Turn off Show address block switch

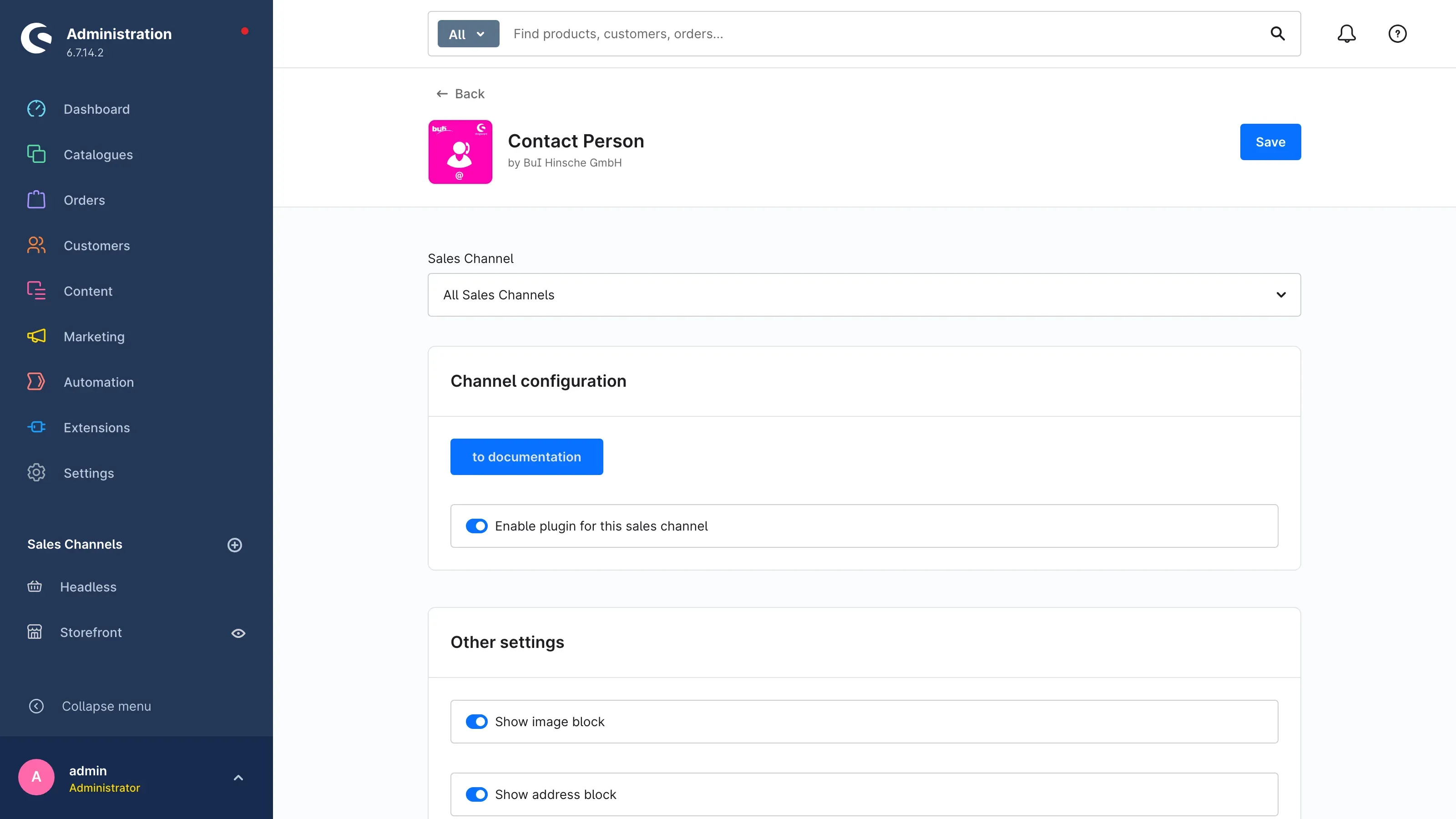click(476, 795)
